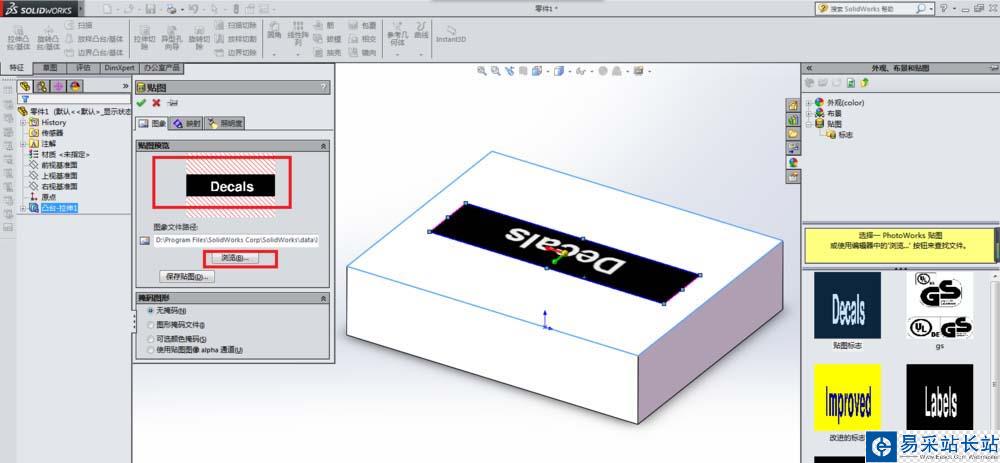Switch to the DimXpert command tab
1000x463 pixels.
(x=120, y=68)
